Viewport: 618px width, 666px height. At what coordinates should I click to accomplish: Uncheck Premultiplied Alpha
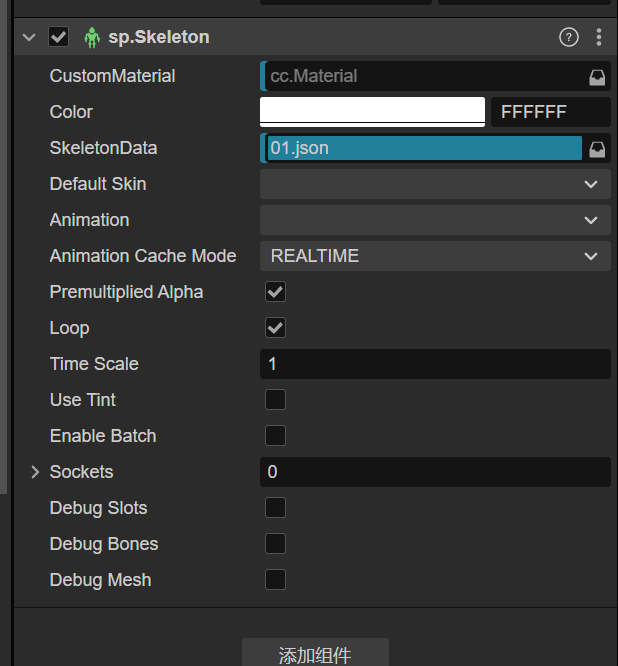click(x=275, y=292)
